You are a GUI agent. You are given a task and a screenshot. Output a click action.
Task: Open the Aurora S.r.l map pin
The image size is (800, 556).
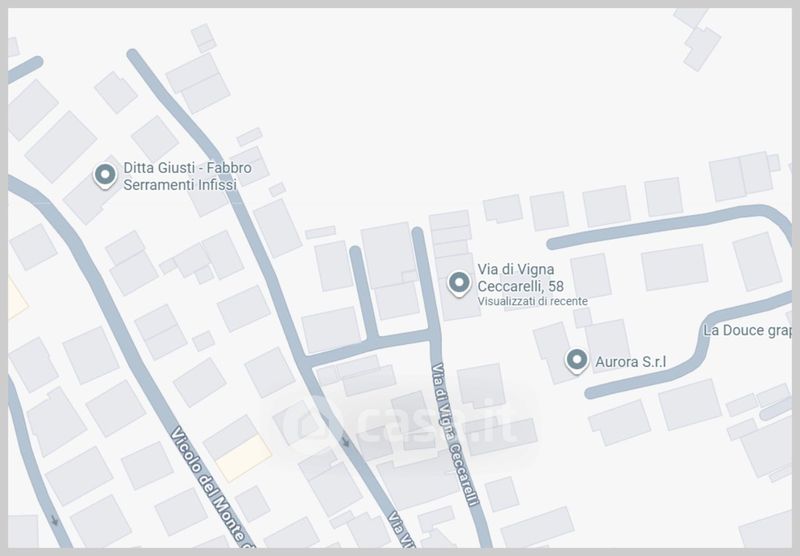(577, 361)
